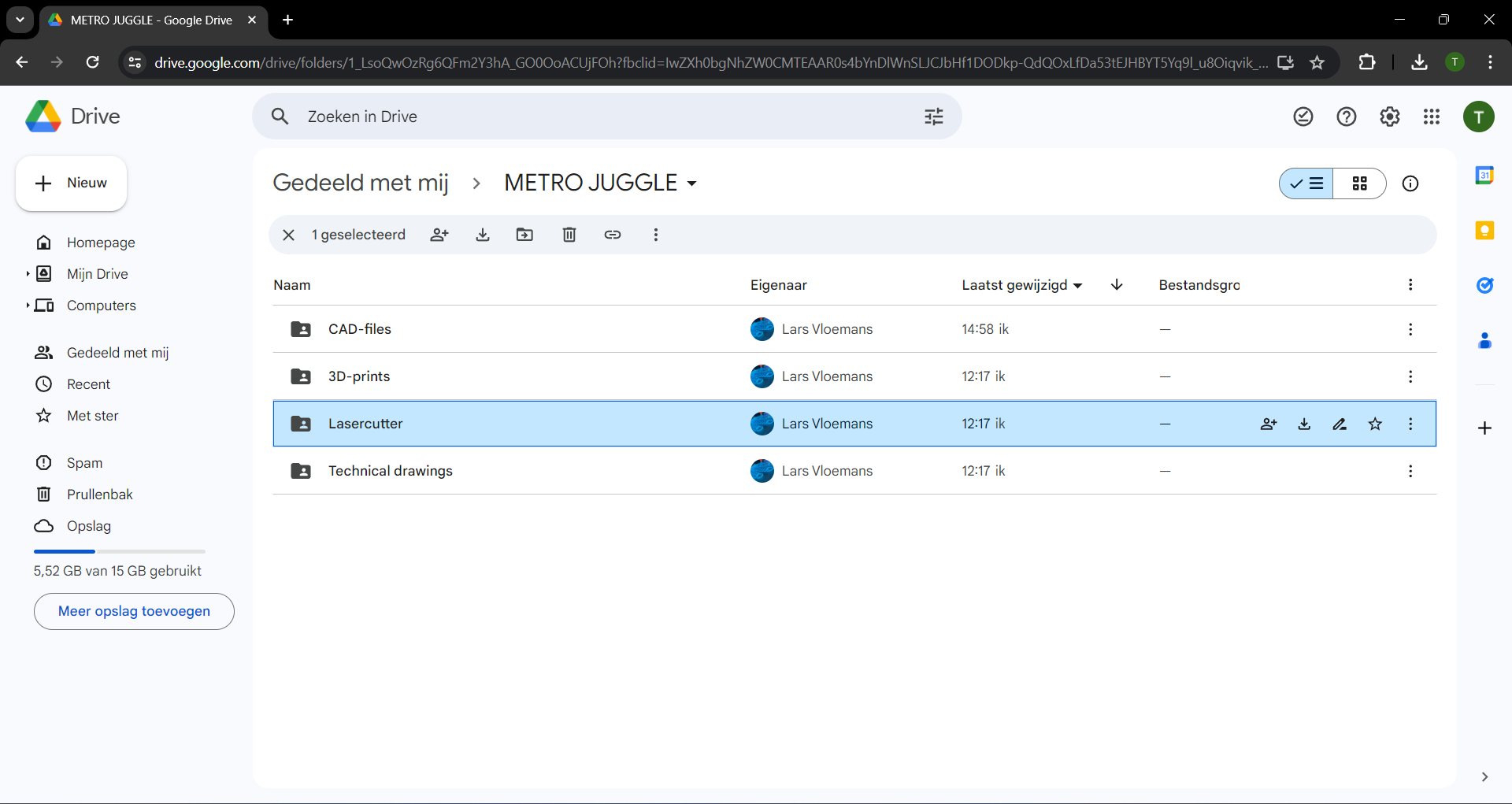This screenshot has width=1512, height=804.
Task: Reverse sort direction arrow
Action: point(1117,284)
